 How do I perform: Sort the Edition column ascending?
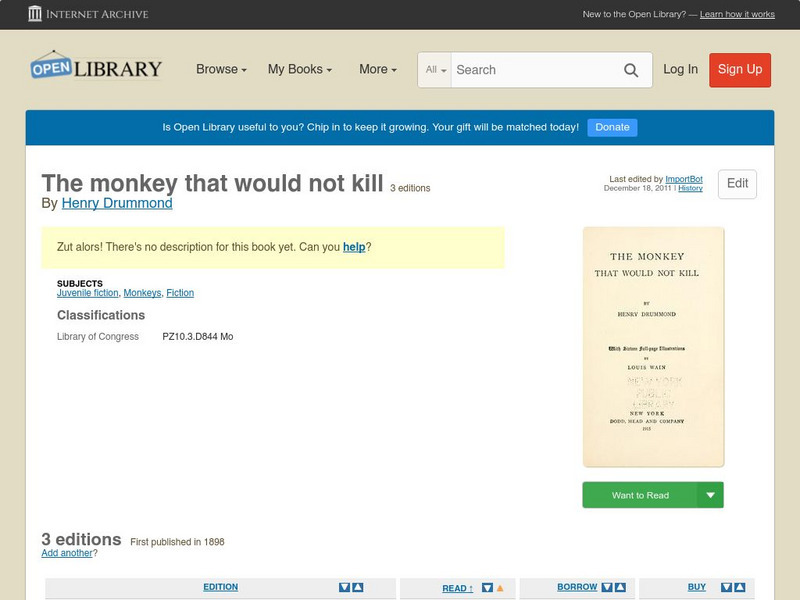tap(357, 588)
